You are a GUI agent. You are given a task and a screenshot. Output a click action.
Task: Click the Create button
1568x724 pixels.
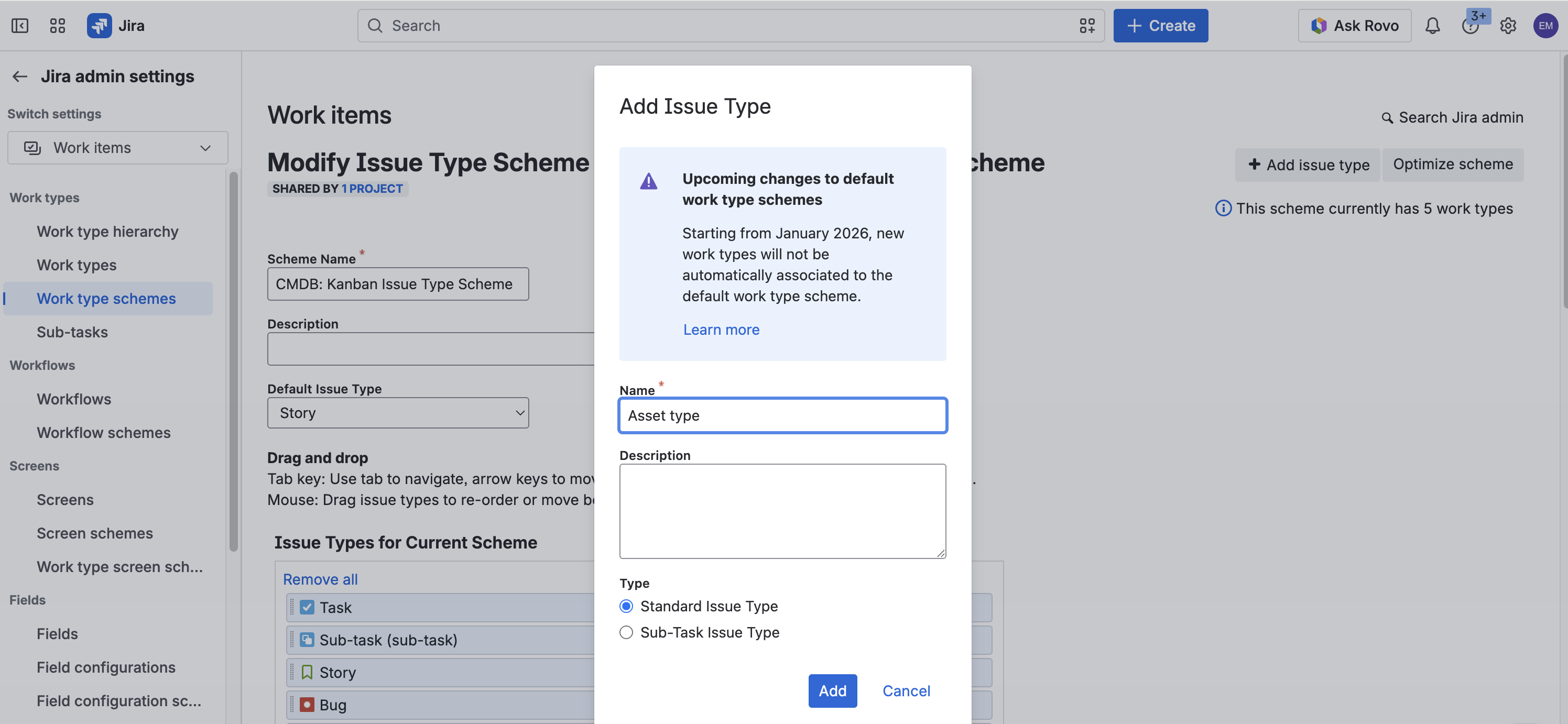coord(1160,26)
